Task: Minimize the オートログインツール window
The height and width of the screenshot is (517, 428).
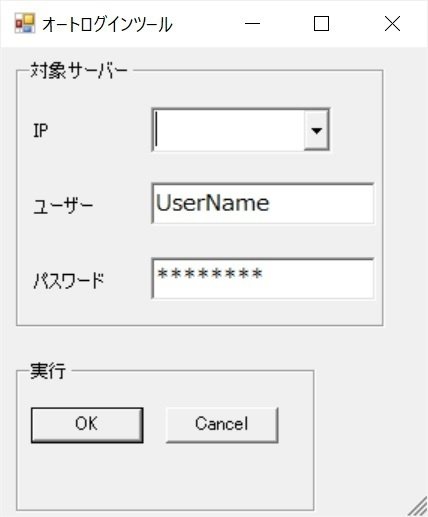Action: [252, 24]
